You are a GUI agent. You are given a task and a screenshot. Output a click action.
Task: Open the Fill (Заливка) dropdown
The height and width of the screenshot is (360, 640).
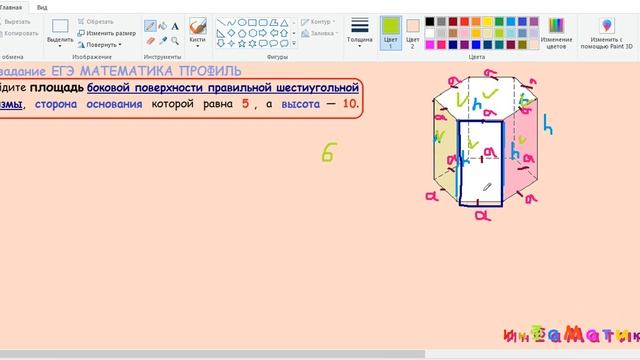coord(320,33)
